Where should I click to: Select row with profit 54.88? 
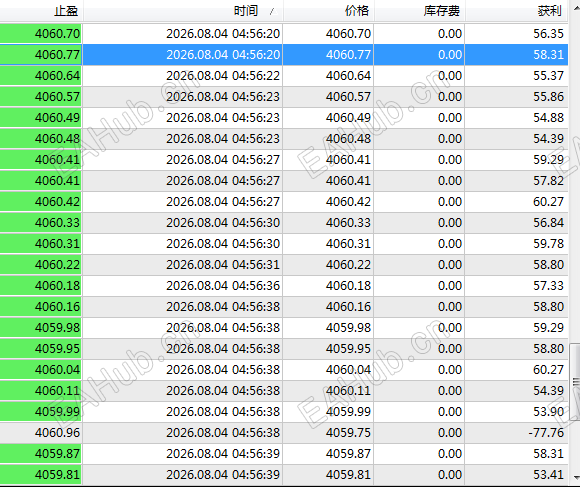pos(284,118)
